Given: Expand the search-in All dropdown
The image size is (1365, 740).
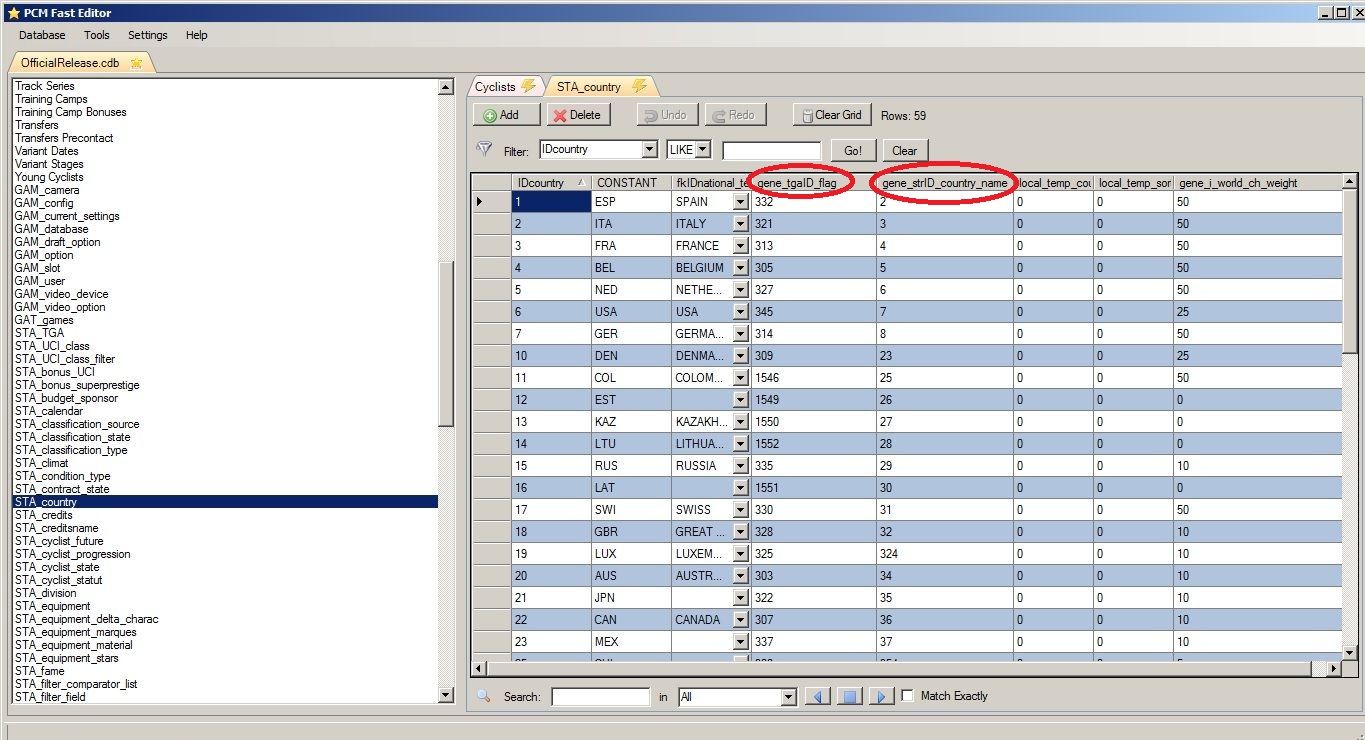Looking at the screenshot, I should pos(788,697).
